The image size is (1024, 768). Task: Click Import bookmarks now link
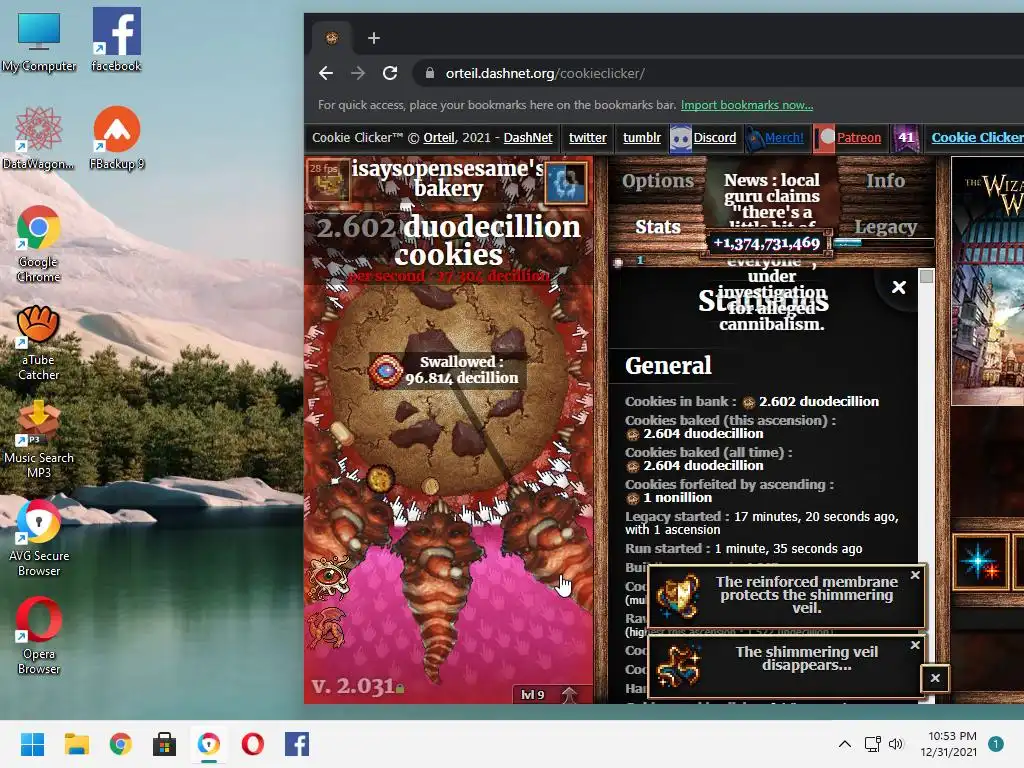pyautogui.click(x=746, y=105)
